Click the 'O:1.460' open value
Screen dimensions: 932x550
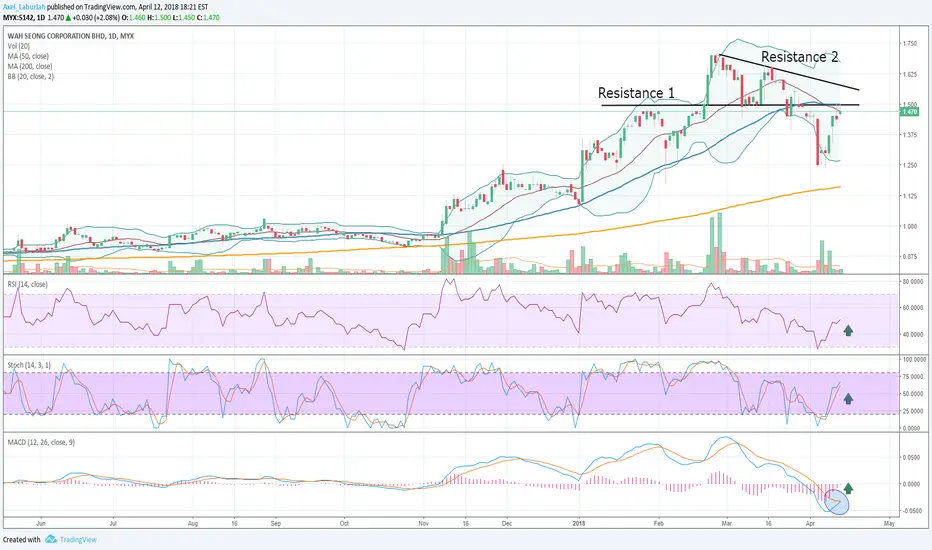pos(133,18)
